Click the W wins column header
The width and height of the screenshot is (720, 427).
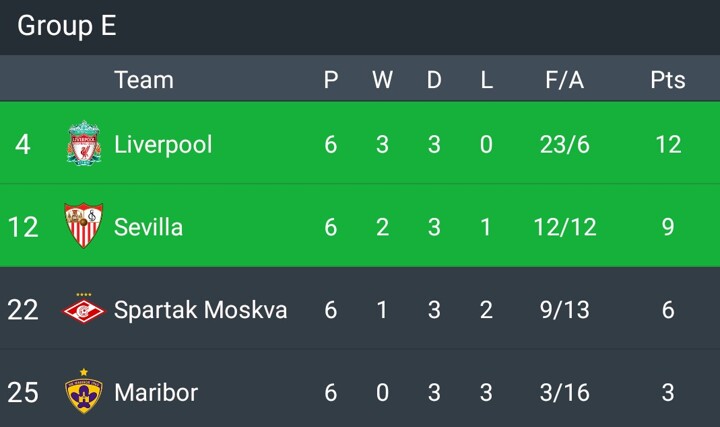(x=382, y=80)
